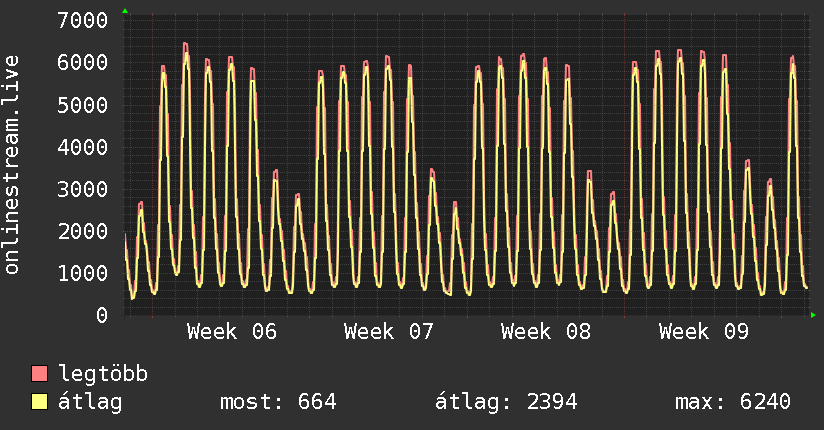Click the yellow átlag legend swatch
This screenshot has width=824, height=430.
click(39, 402)
